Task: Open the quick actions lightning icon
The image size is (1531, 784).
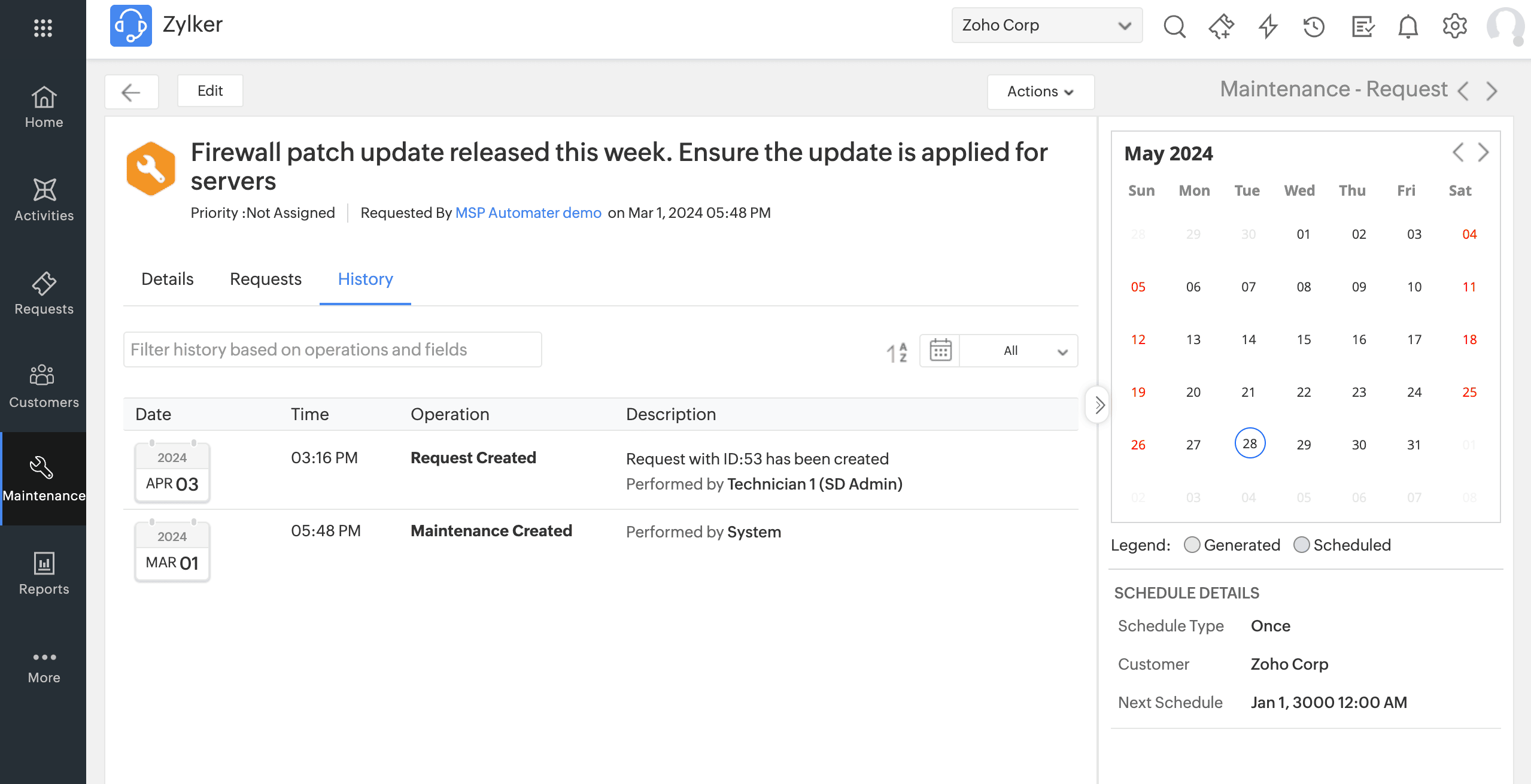Action: click(x=1268, y=26)
